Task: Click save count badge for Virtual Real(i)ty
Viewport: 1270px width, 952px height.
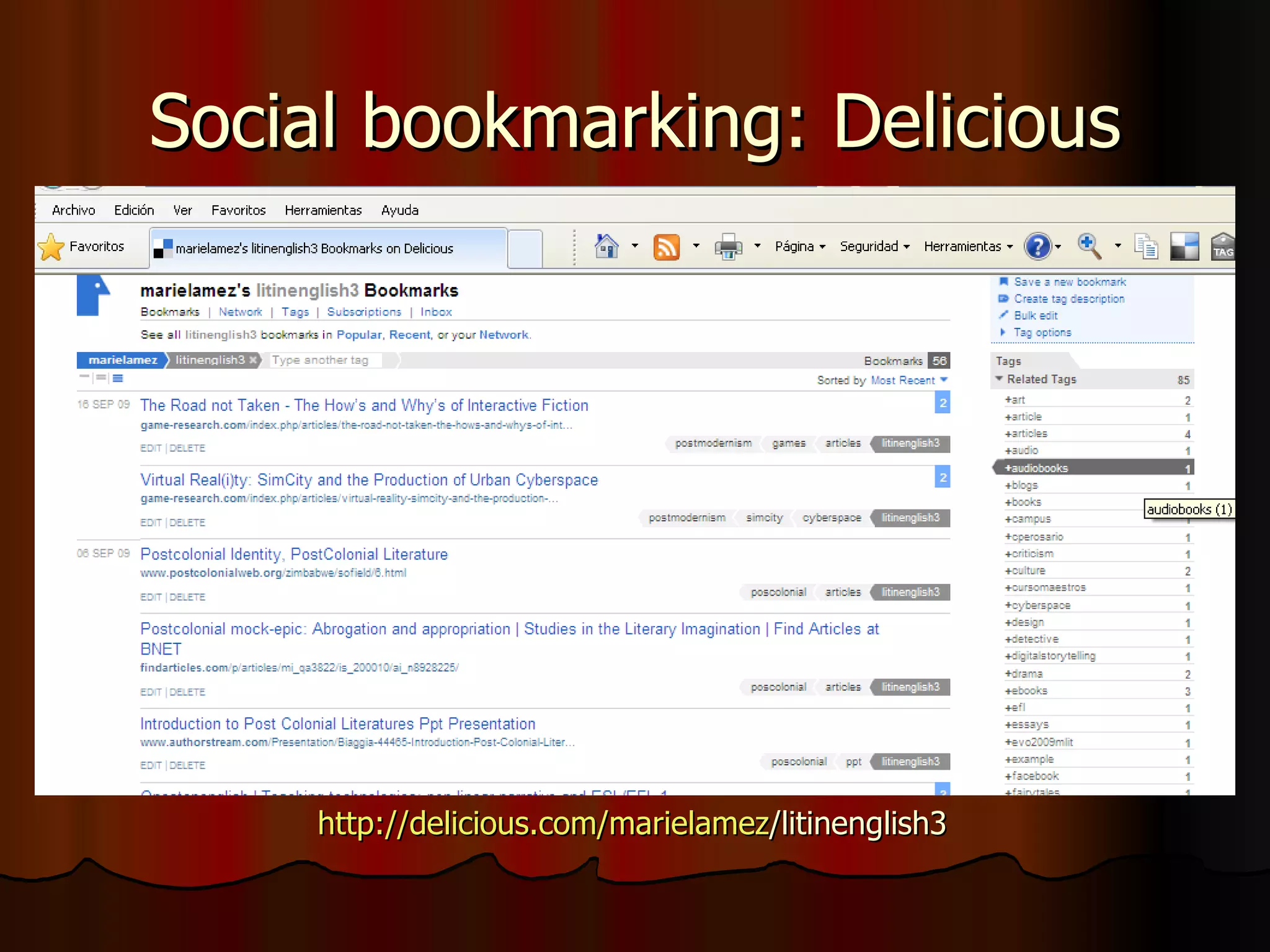Action: (943, 477)
